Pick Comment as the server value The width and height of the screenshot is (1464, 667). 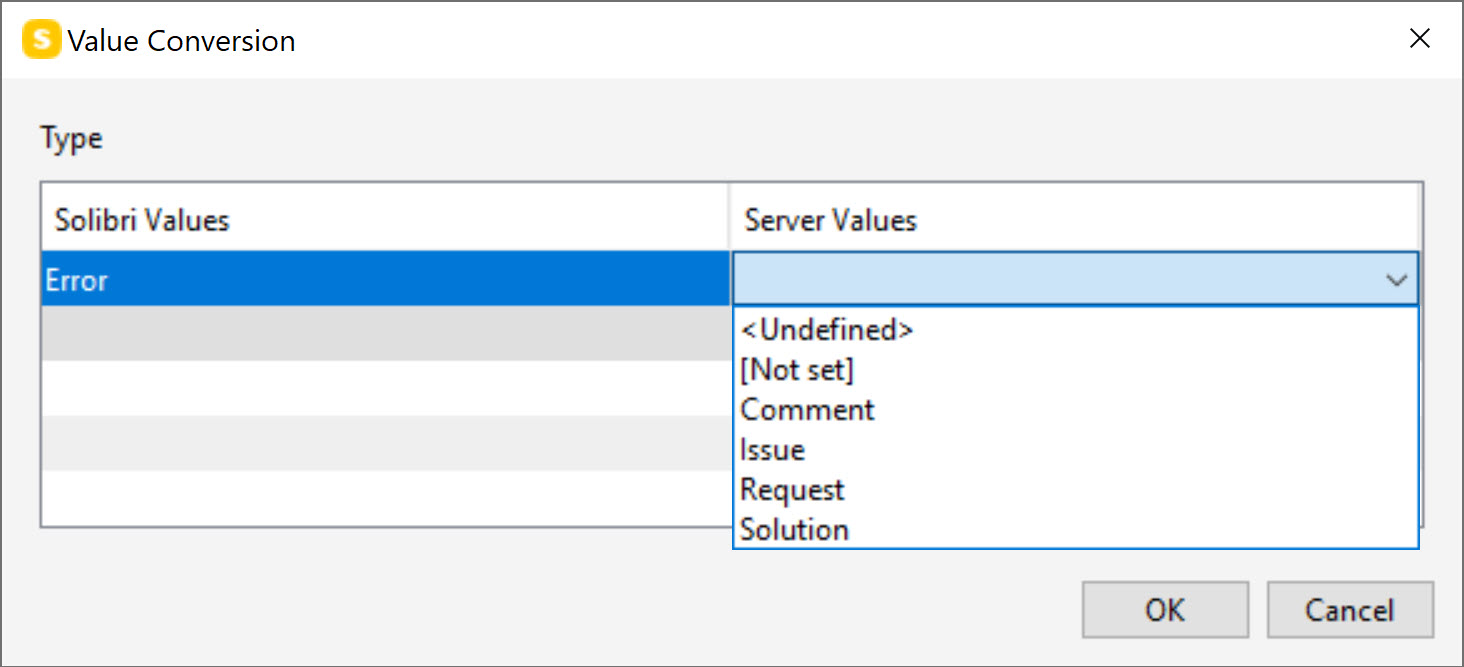click(1075, 410)
